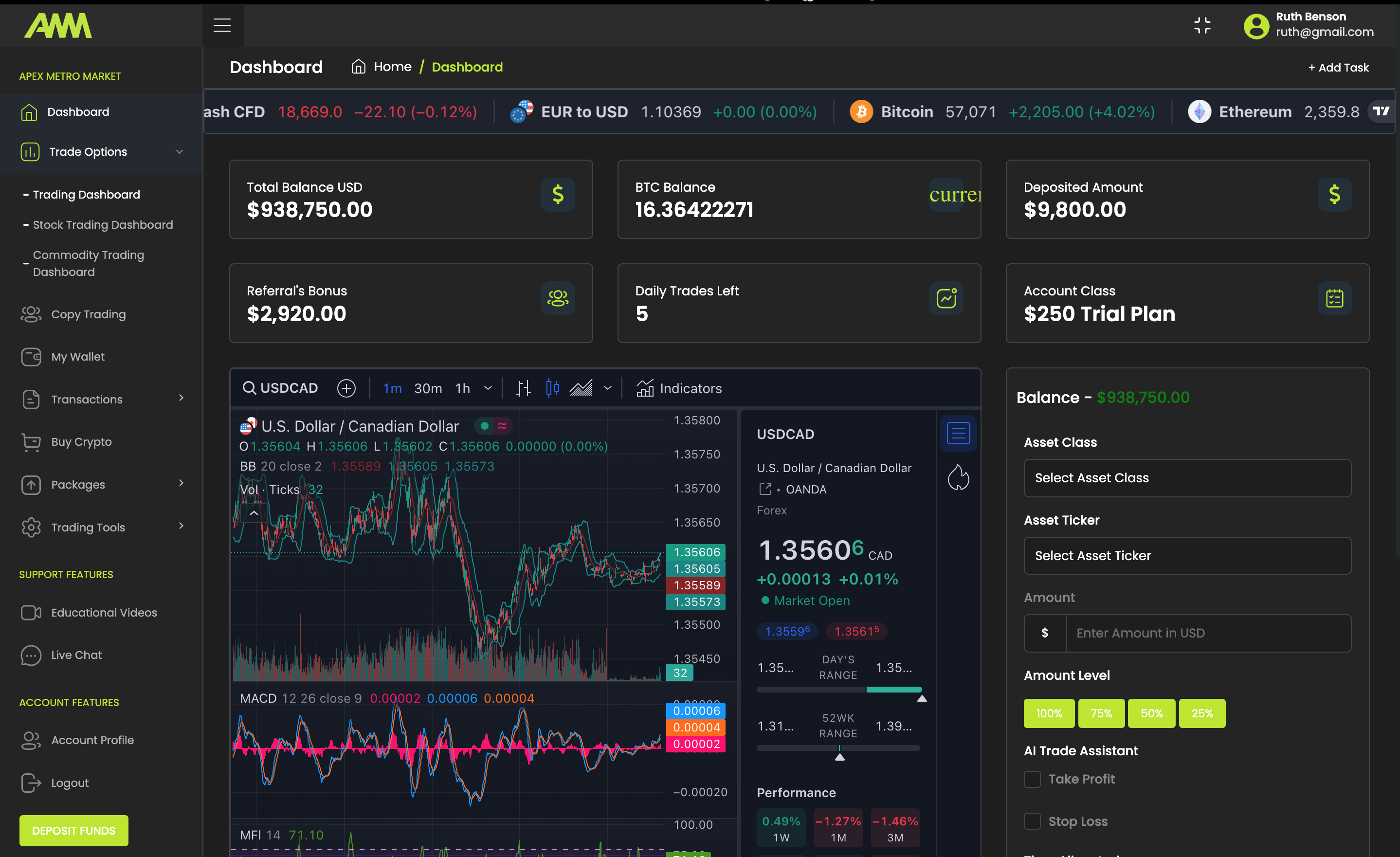Open Commodity Trading Dashboard submenu item

(x=88, y=263)
